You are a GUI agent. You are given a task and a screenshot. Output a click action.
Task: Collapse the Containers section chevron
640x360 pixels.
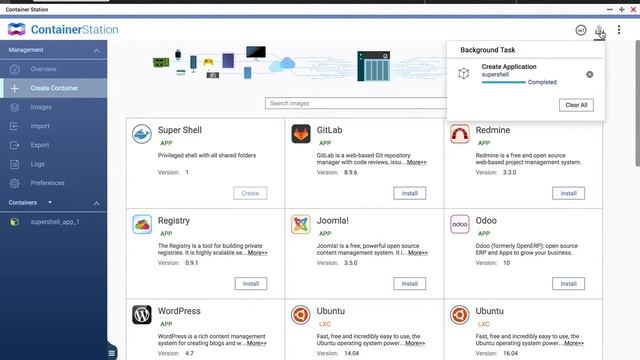tap(96, 203)
